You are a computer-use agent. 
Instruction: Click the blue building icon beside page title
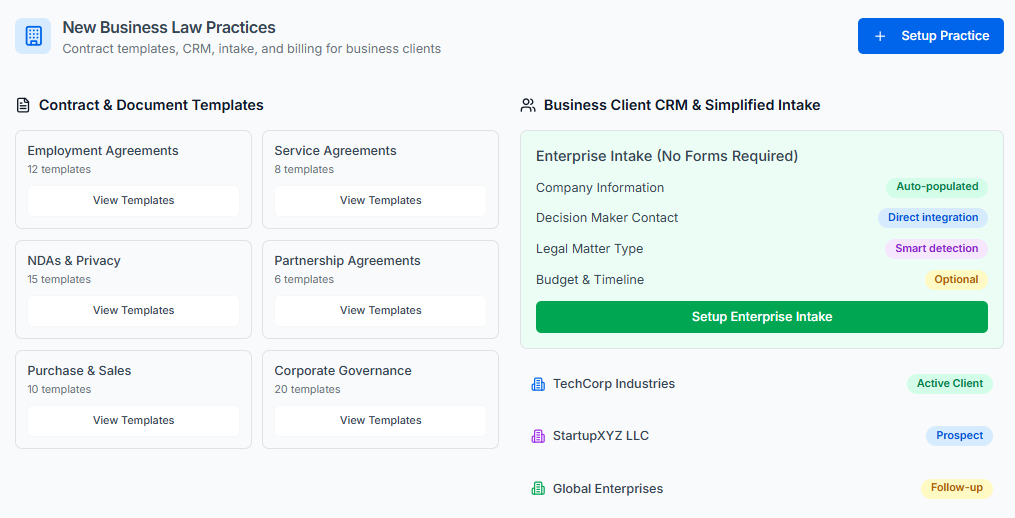pos(33,36)
